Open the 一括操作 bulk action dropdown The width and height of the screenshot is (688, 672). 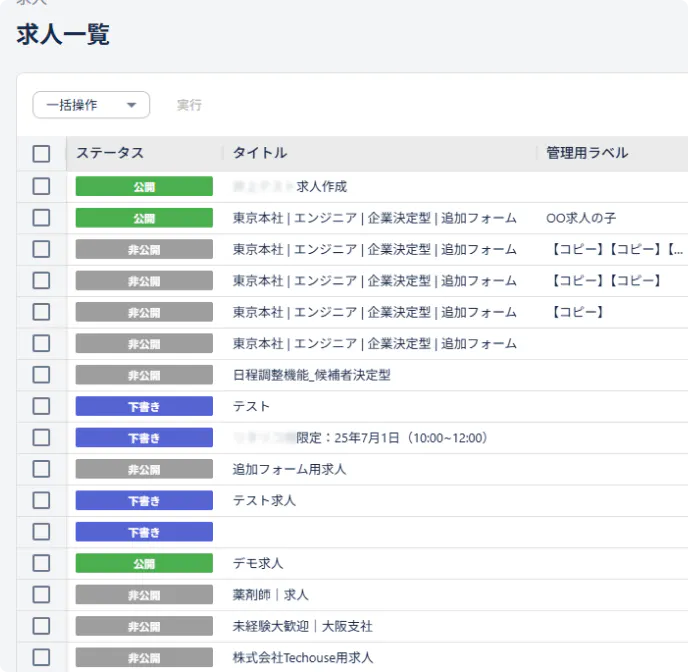91,105
